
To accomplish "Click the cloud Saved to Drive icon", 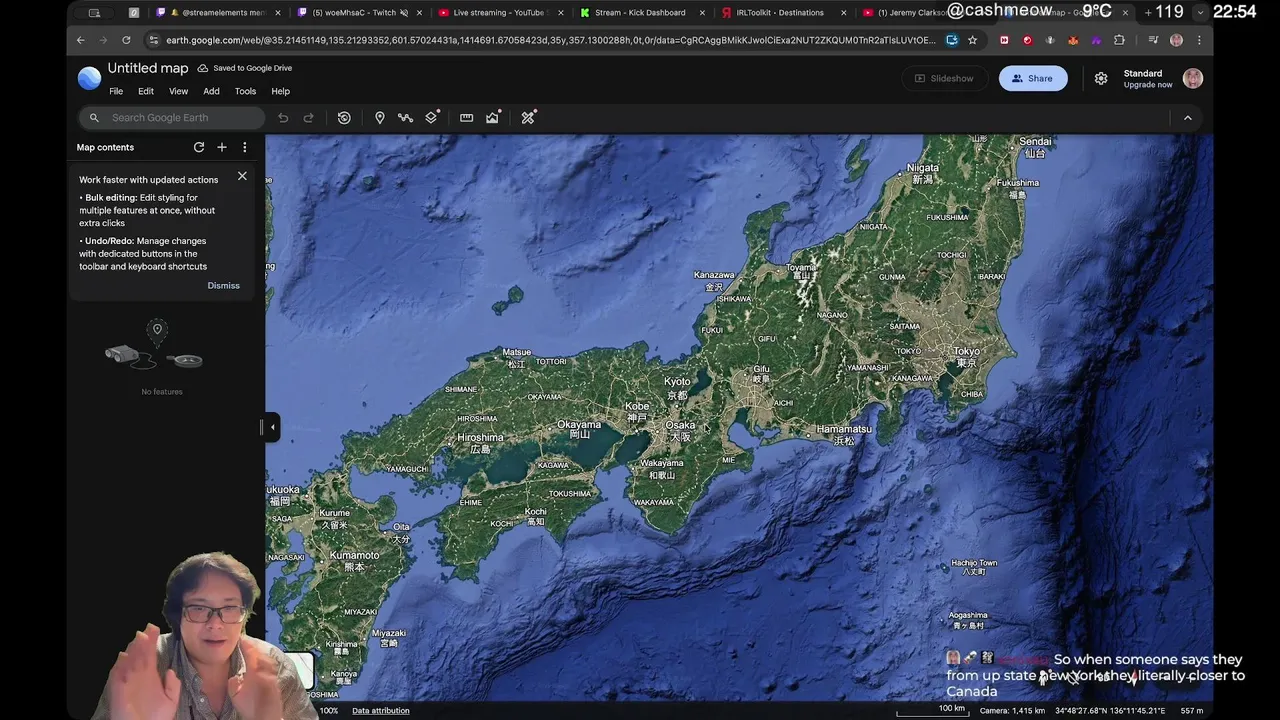I will click(203, 68).
